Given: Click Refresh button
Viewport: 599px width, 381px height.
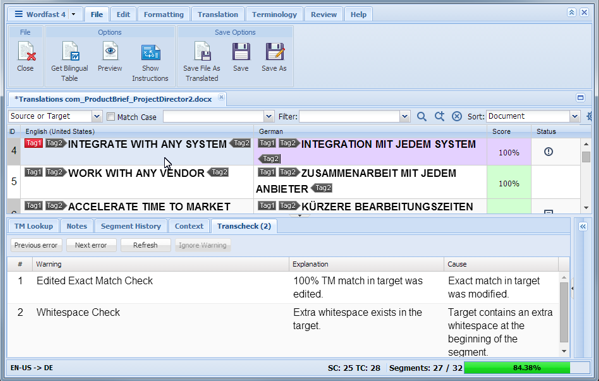Looking at the screenshot, I should (145, 245).
